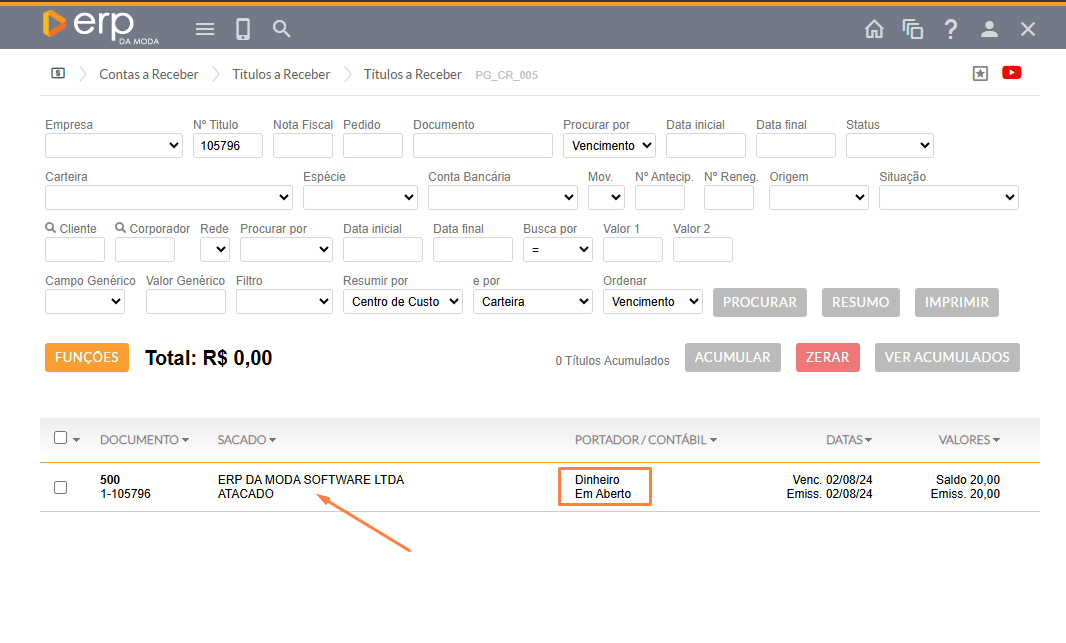Toggle the select-all checkbox in table header
Image resolution: width=1066 pixels, height=643 pixels.
[x=60, y=438]
